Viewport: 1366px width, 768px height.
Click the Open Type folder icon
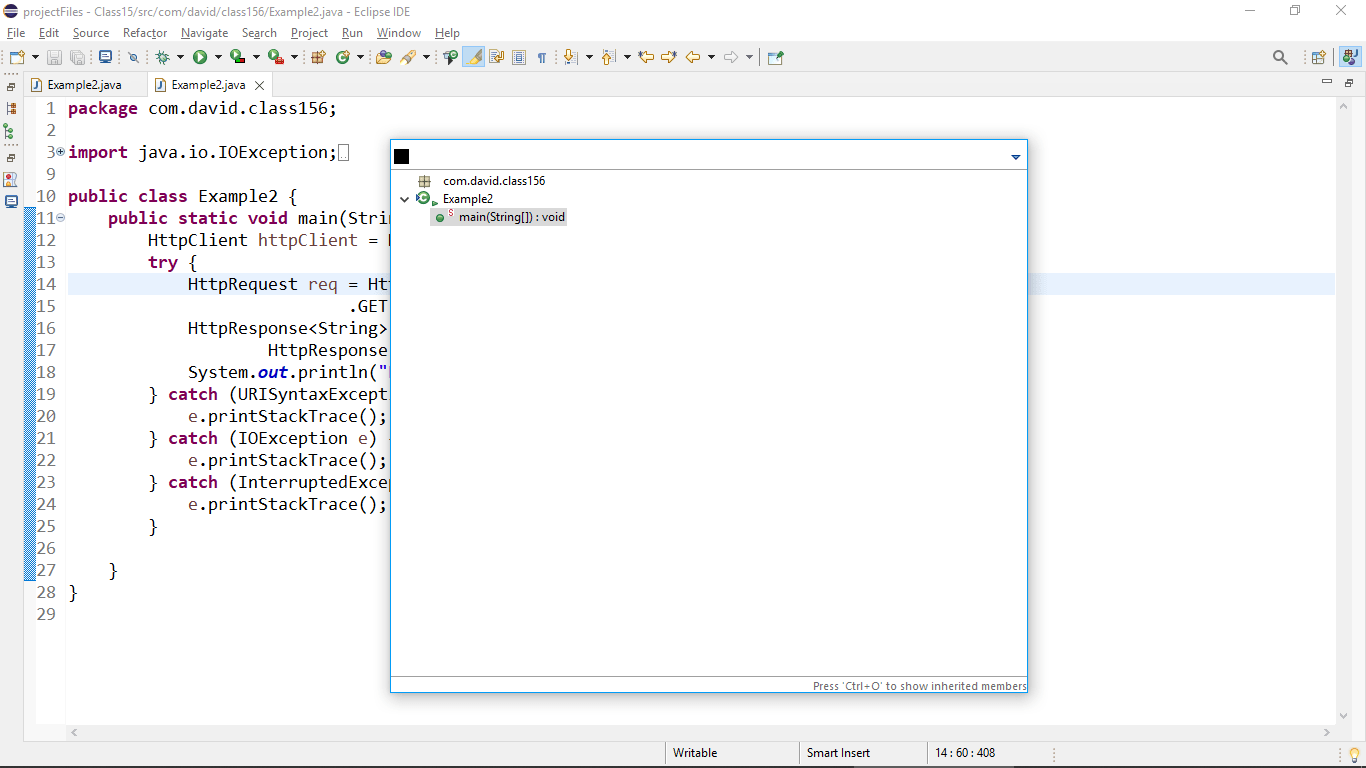[x=383, y=57]
